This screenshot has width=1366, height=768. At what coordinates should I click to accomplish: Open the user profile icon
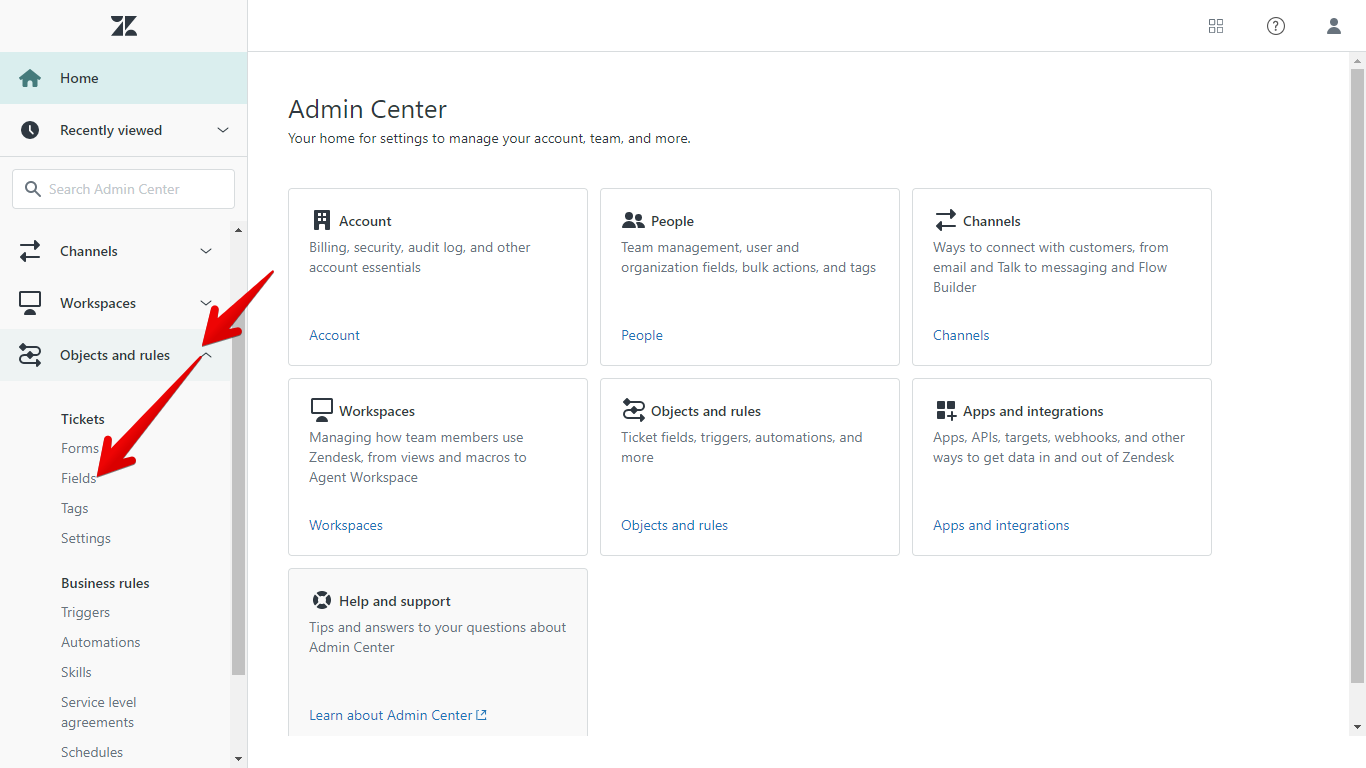coord(1334,26)
